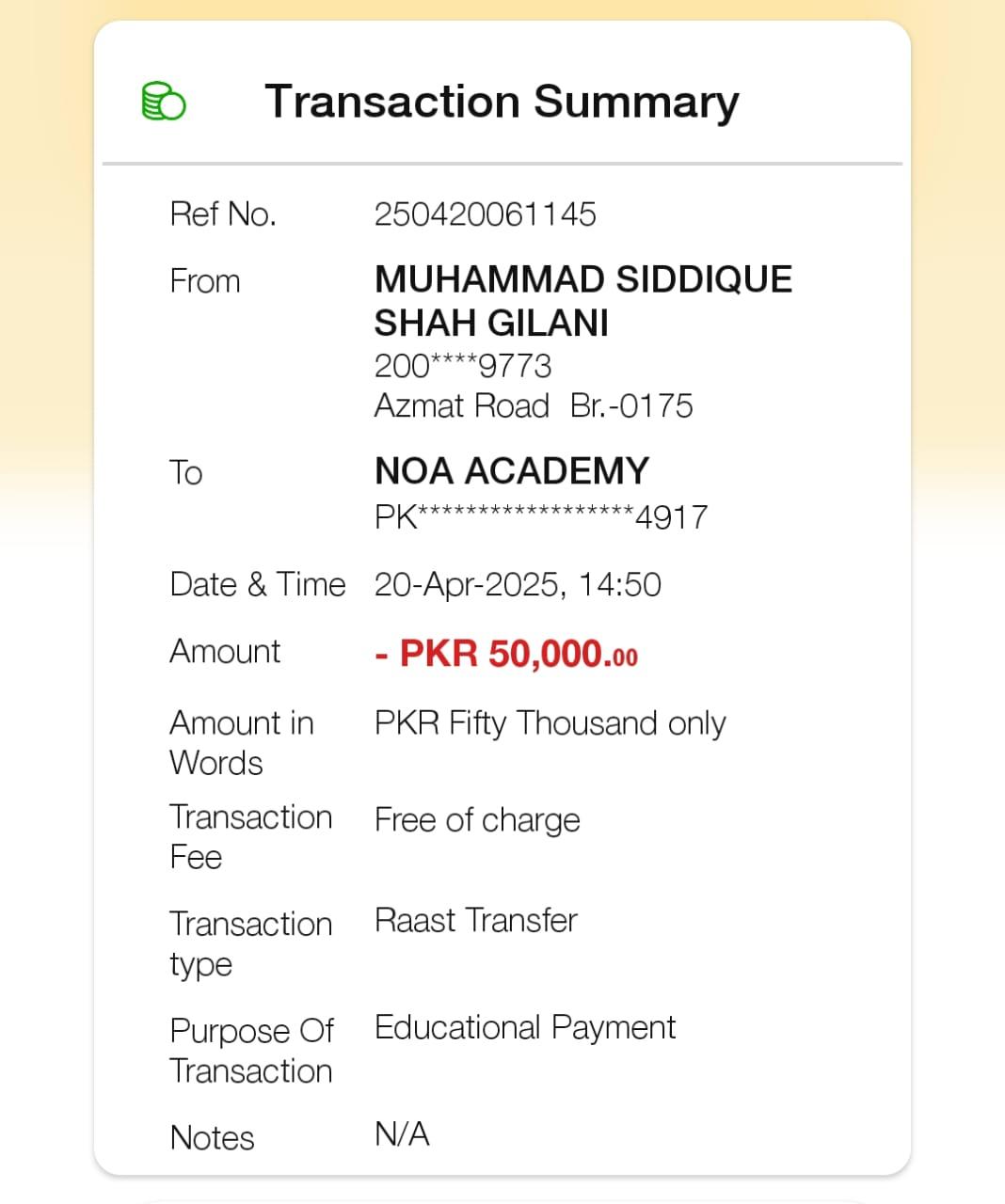Tap the red PKR 50,000.00 amount
Screen dimensions: 1005x1204
click(x=506, y=654)
